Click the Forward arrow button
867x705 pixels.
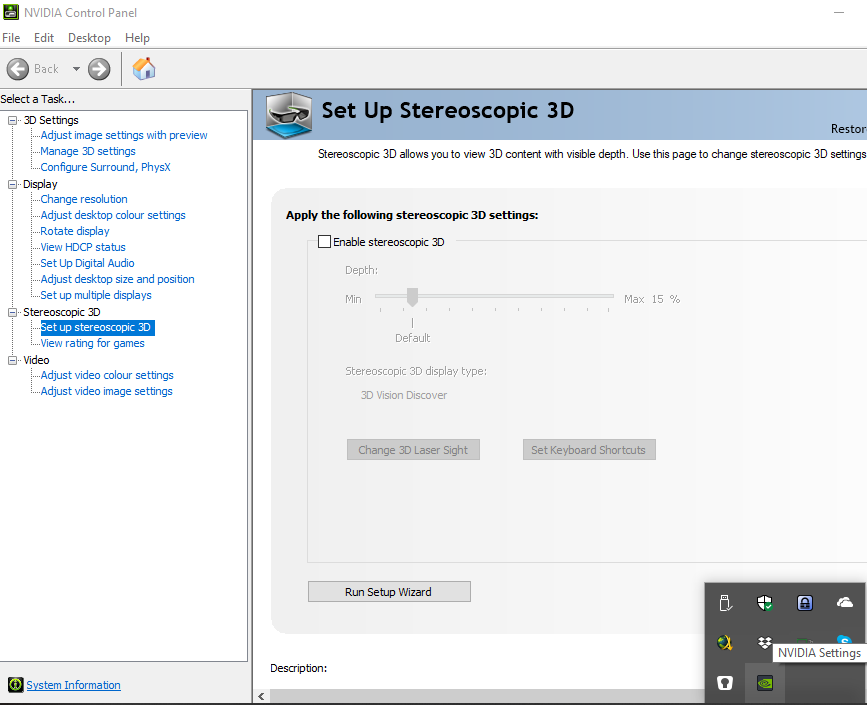pyautogui.click(x=99, y=69)
